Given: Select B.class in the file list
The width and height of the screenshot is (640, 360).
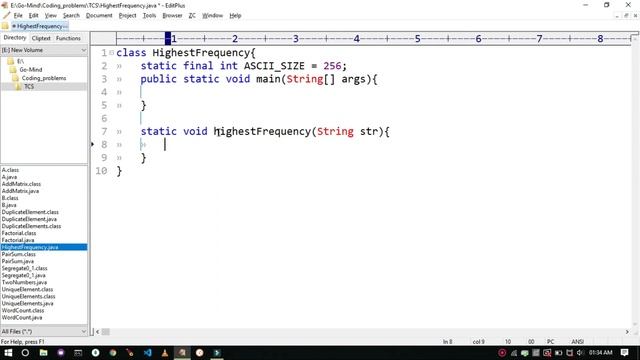Looking at the screenshot, I should [x=10, y=198].
